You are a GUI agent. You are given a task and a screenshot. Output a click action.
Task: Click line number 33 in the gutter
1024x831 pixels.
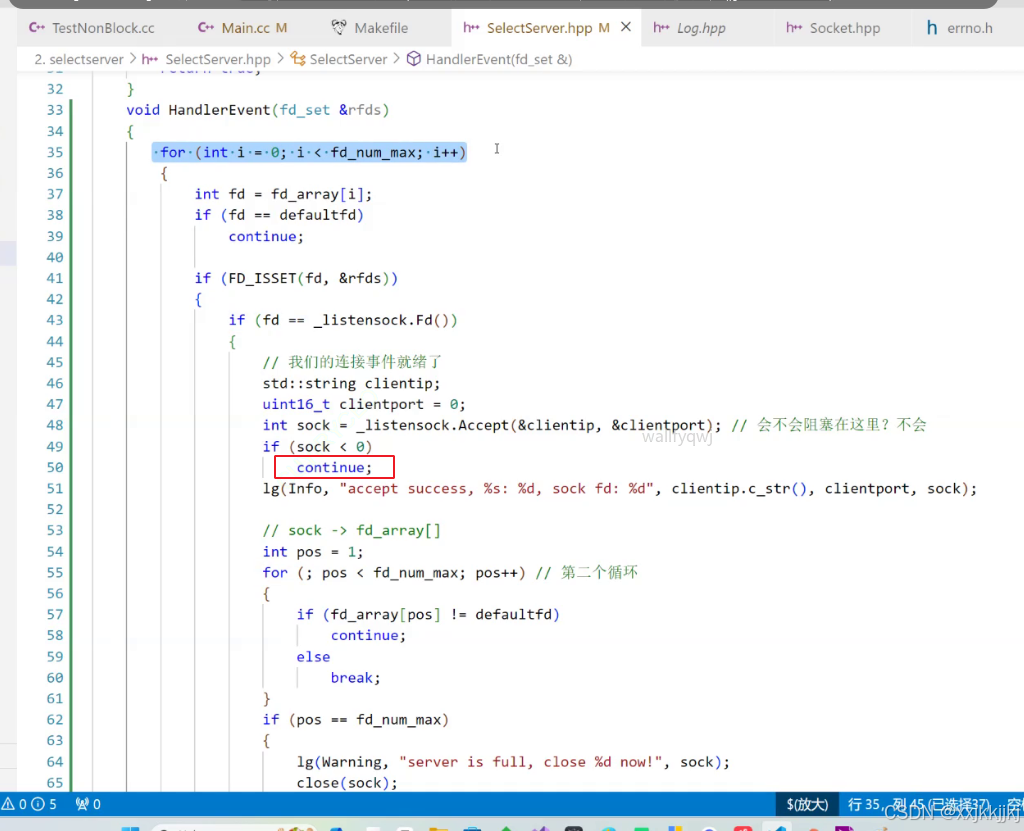click(x=55, y=110)
